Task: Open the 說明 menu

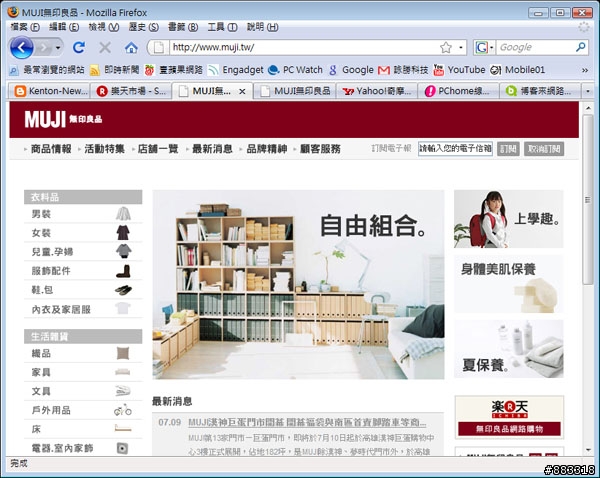Action: point(262,27)
